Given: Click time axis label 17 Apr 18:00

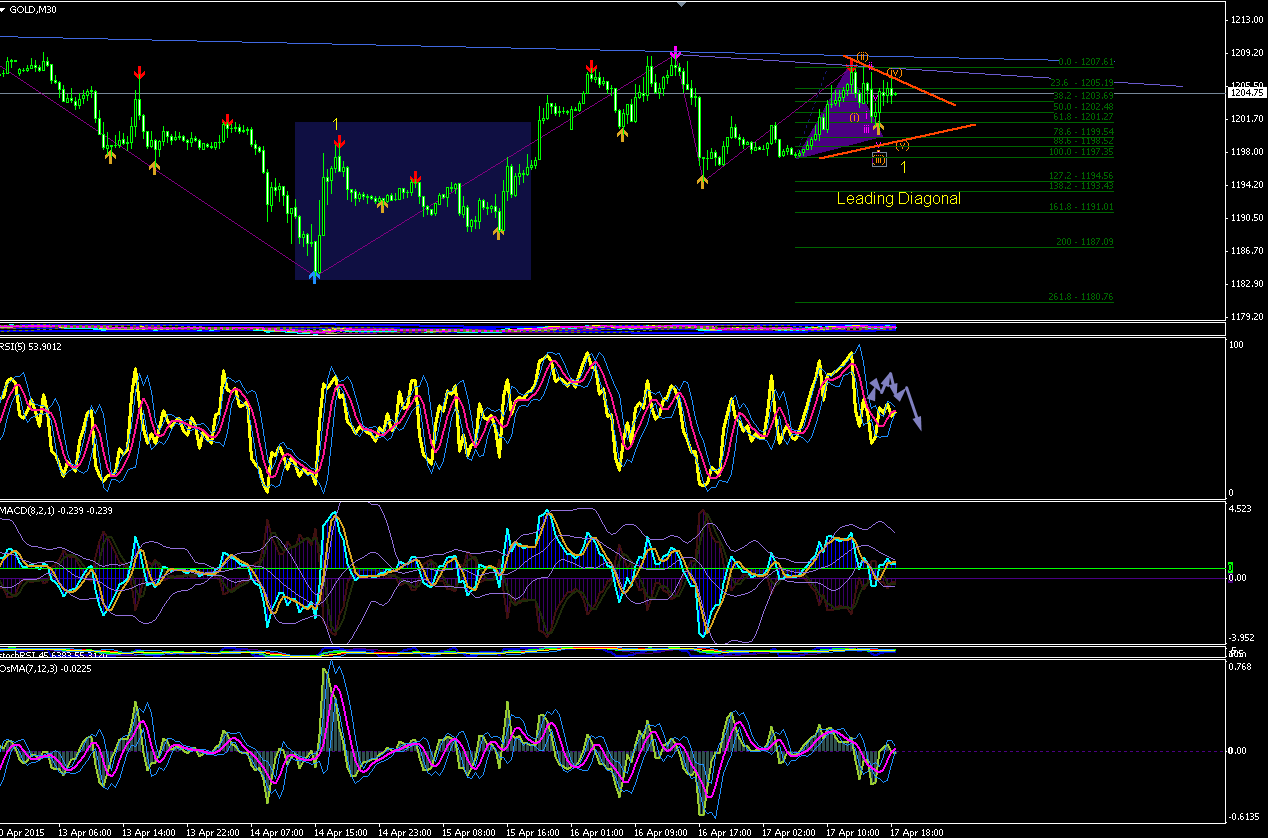Looking at the screenshot, I should coord(917,832).
